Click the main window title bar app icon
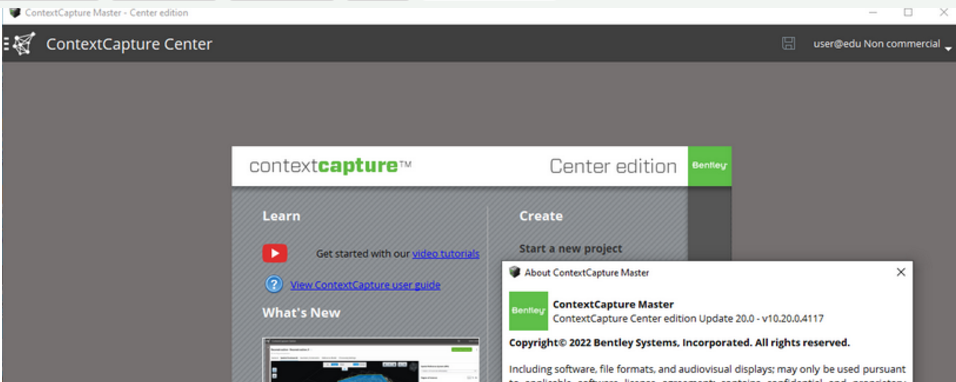956x382 pixels. (15, 12)
